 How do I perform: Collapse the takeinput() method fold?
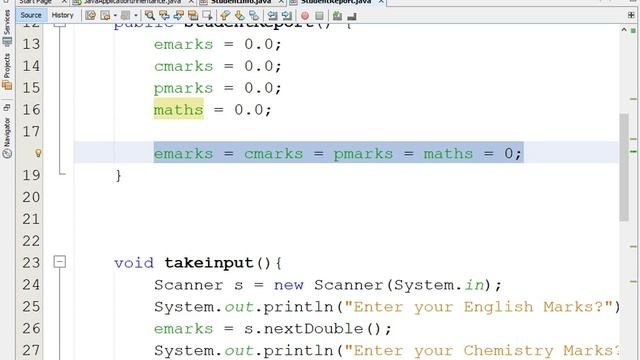click(x=60, y=262)
